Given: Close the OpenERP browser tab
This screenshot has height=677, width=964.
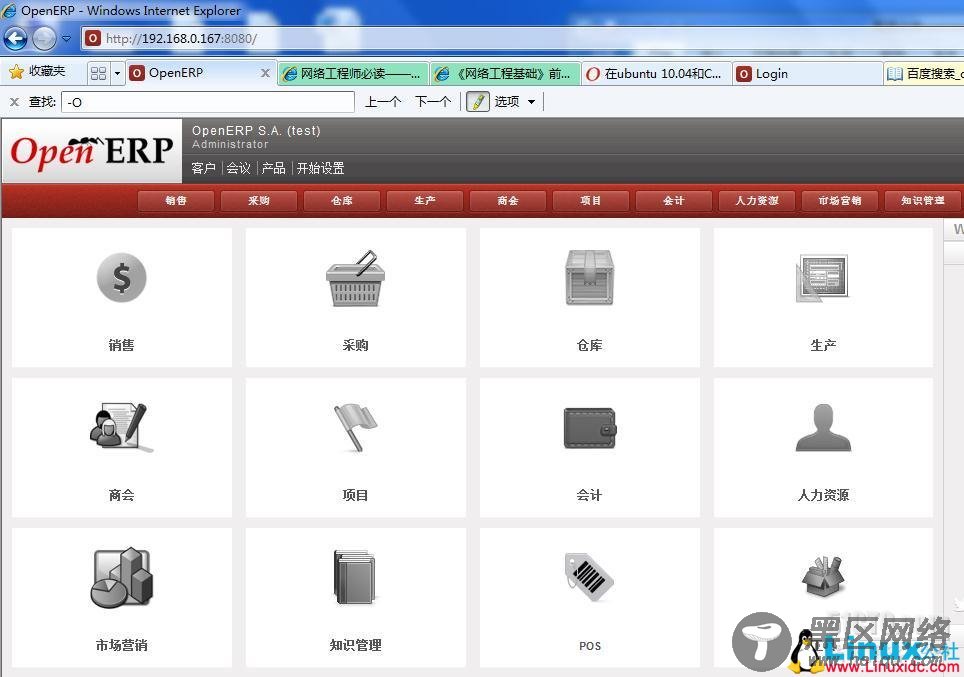Looking at the screenshot, I should coord(265,73).
